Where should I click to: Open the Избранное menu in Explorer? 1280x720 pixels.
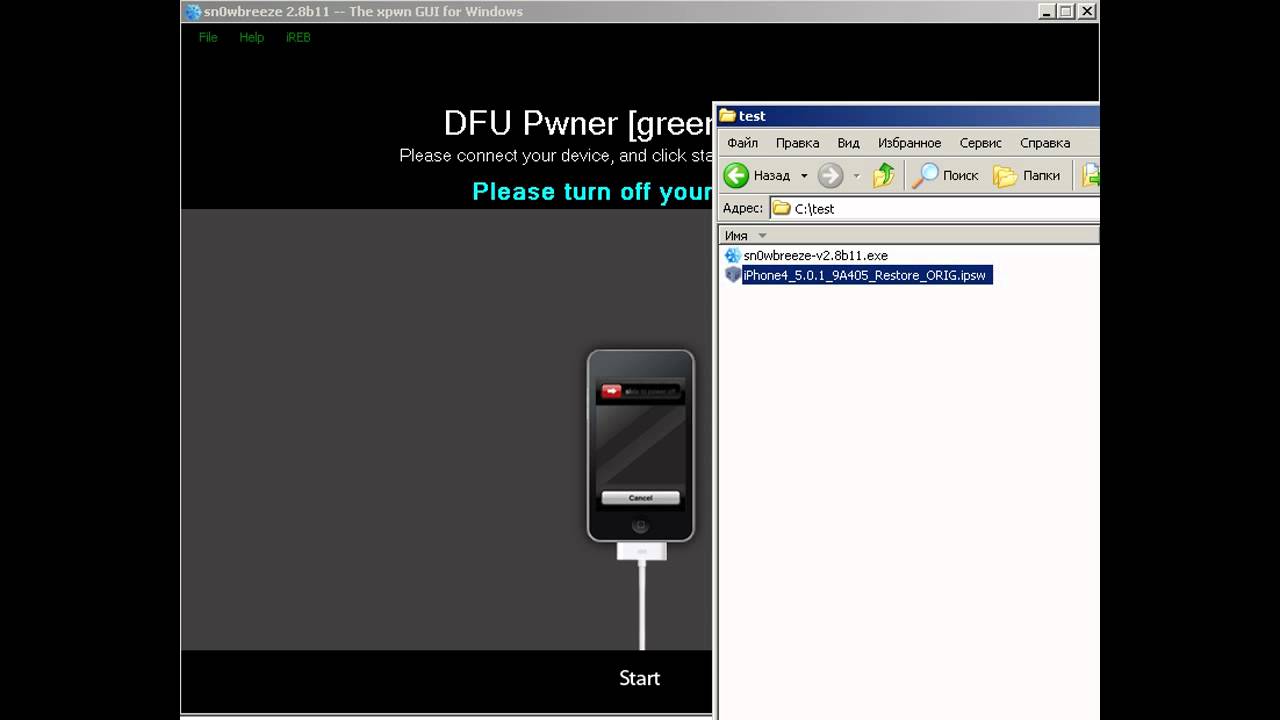click(x=909, y=143)
